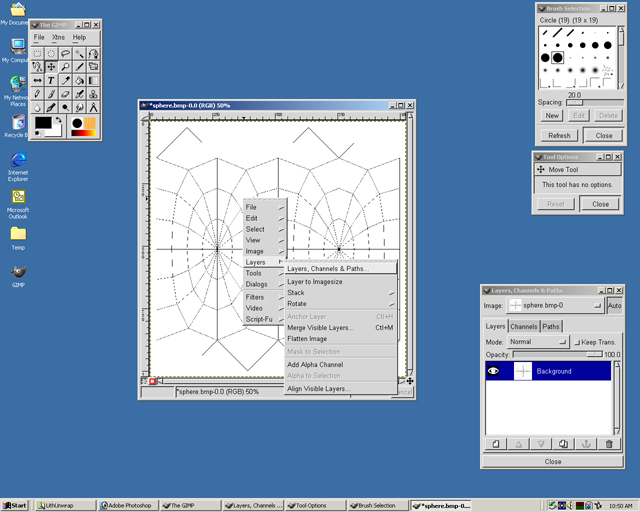Image resolution: width=640 pixels, height=512 pixels.
Task: Activate the Bezier Select tool
Action: (x=93, y=53)
